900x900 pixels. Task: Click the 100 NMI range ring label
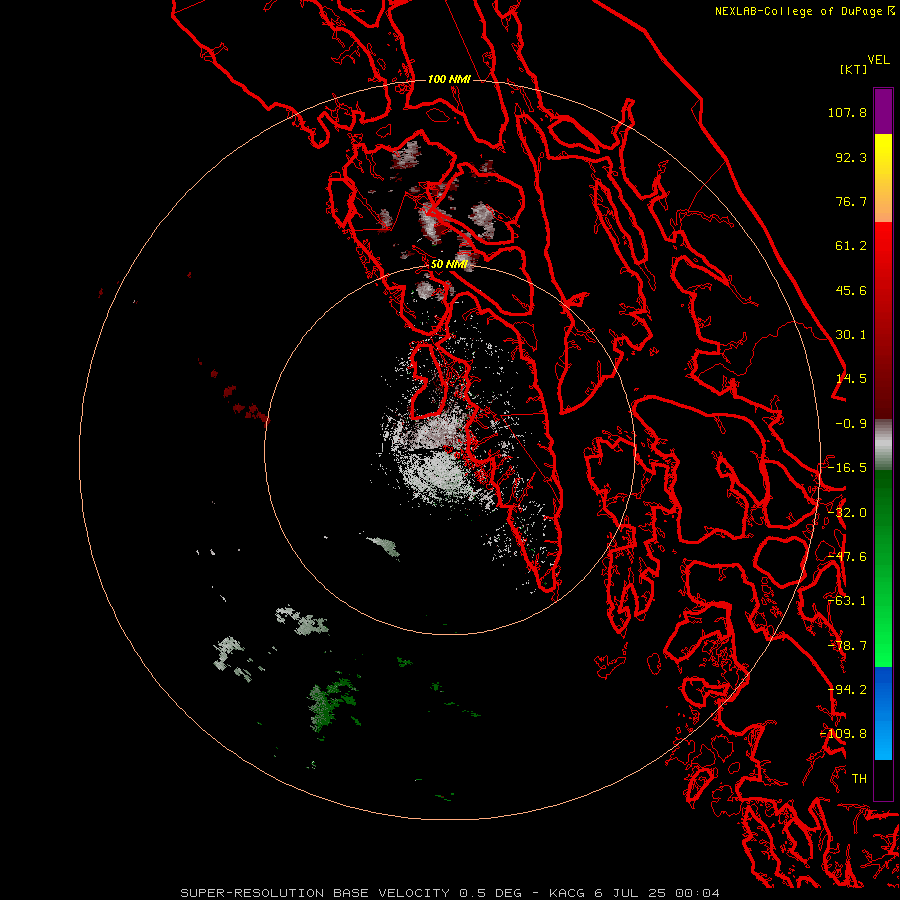click(x=449, y=79)
